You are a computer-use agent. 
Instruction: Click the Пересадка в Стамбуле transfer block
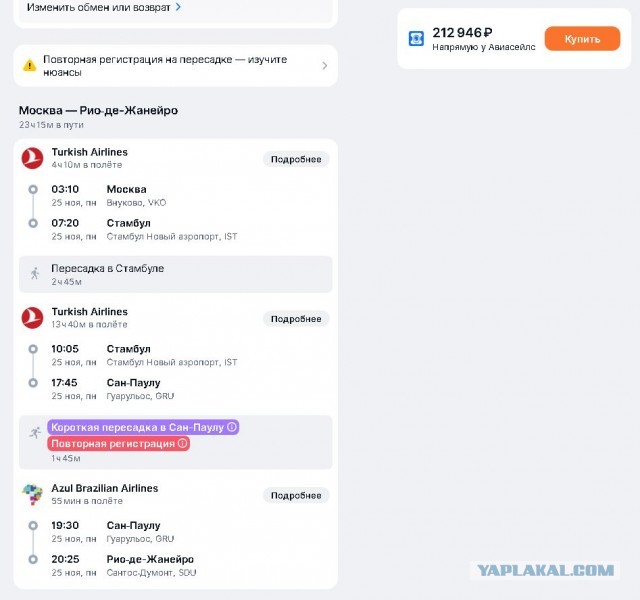click(176, 274)
